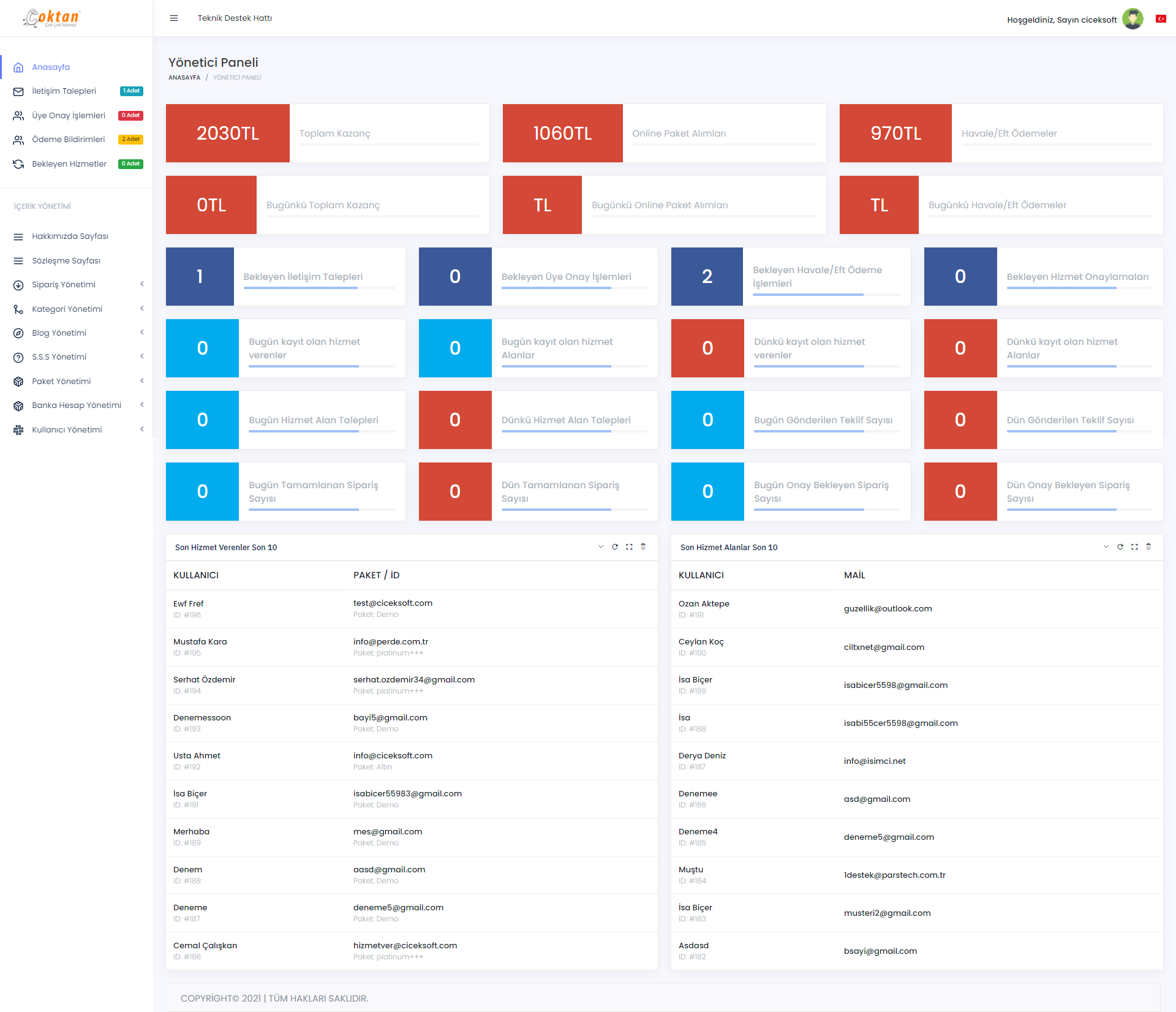Click the 970TL Havale/Eft Ödemeler tile

(x=895, y=134)
